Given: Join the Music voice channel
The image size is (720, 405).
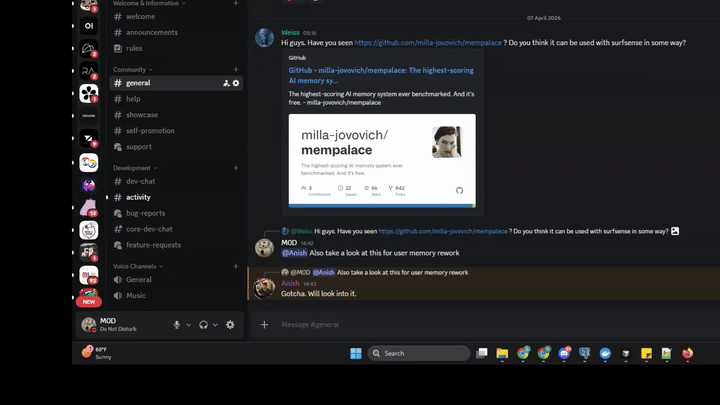Looking at the screenshot, I should coord(136,295).
